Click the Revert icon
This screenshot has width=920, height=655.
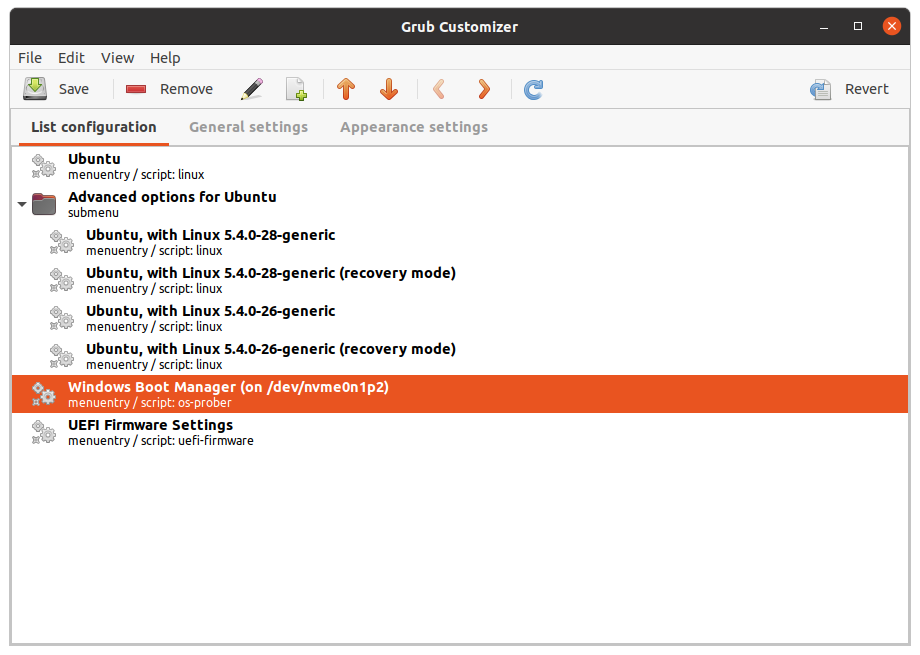[821, 89]
